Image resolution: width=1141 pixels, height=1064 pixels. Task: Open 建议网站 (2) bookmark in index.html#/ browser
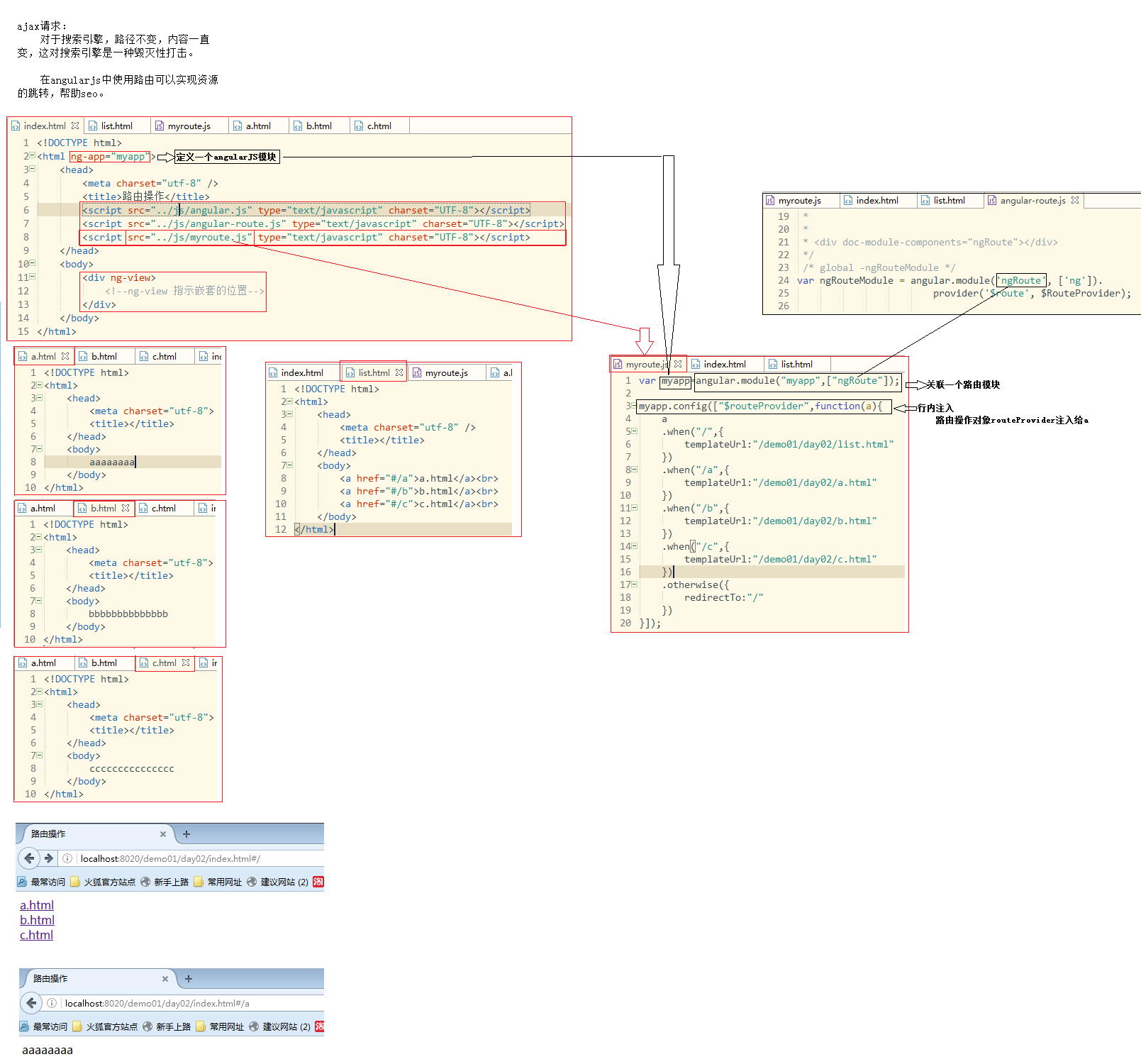click(x=278, y=882)
